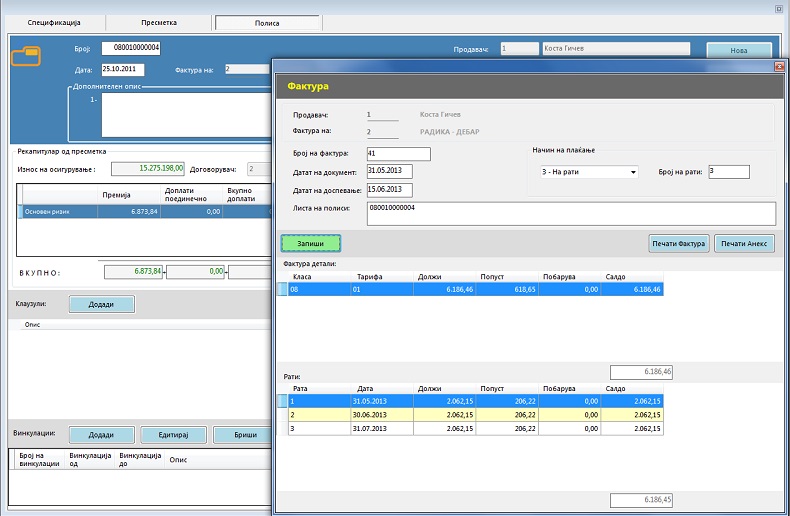790x516 pixels.
Task: Click the Премија column header
Action: click(x=129, y=195)
